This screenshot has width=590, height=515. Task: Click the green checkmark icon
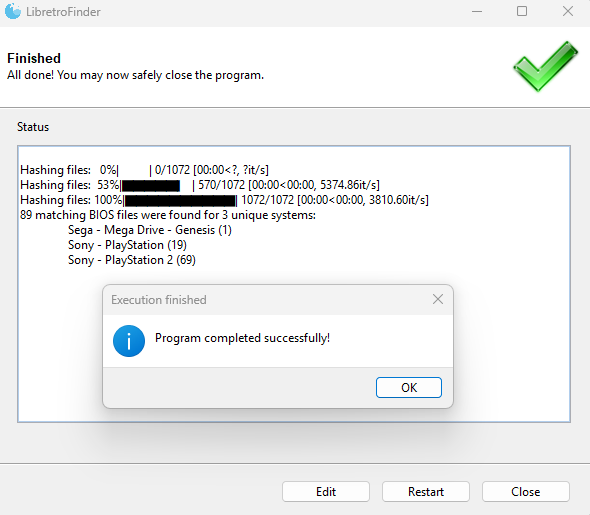(546, 66)
